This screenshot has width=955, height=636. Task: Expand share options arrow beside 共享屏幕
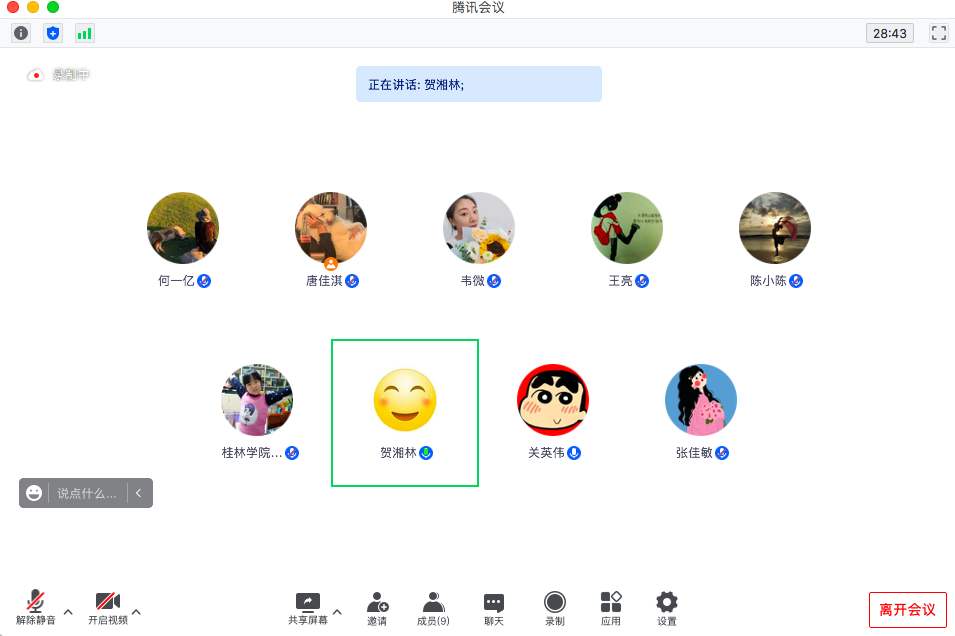point(337,611)
